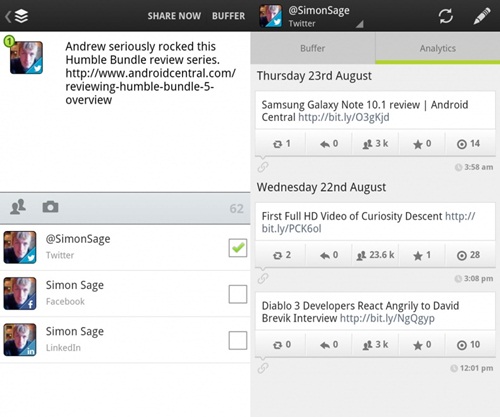Tap the add people icon

(x=18, y=207)
